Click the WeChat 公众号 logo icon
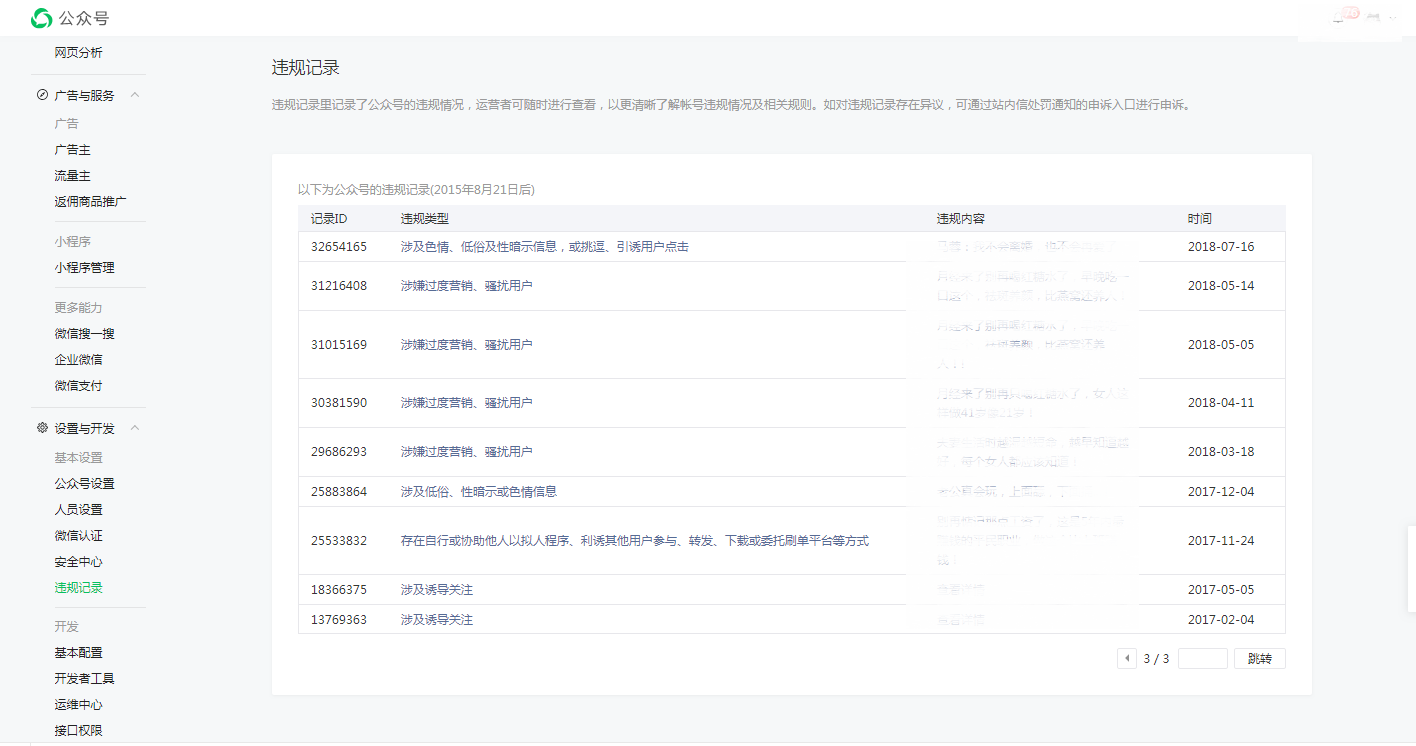Image resolution: width=1416 pixels, height=746 pixels. coord(41,18)
